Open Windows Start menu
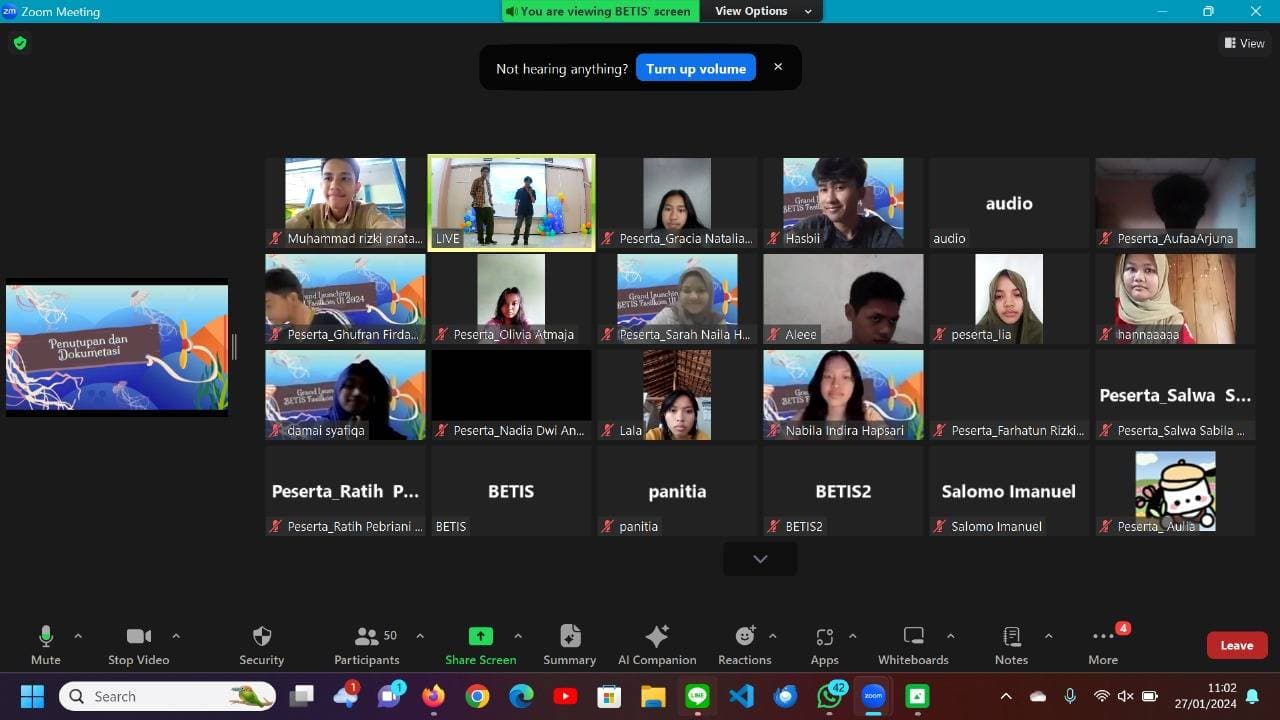 pos(32,696)
